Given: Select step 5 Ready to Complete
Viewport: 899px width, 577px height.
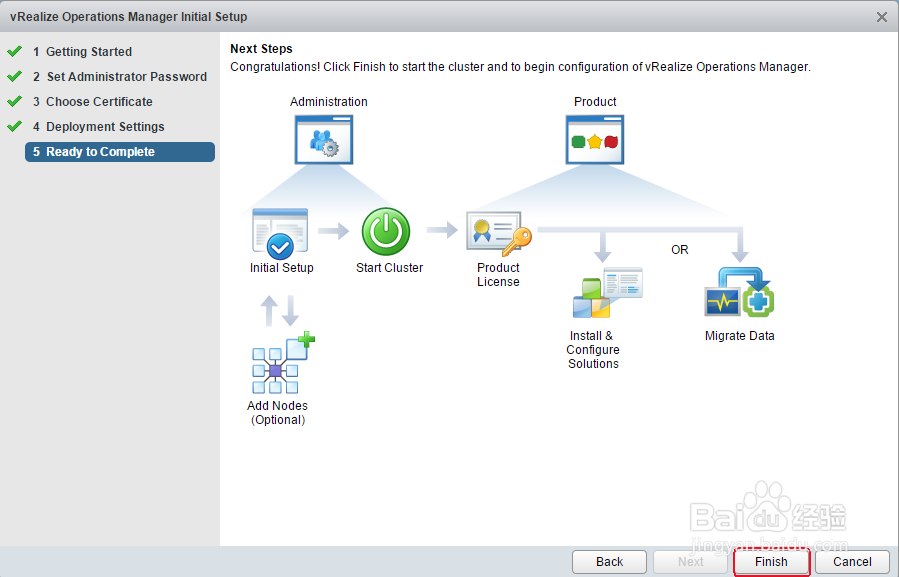Looking at the screenshot, I should [120, 152].
